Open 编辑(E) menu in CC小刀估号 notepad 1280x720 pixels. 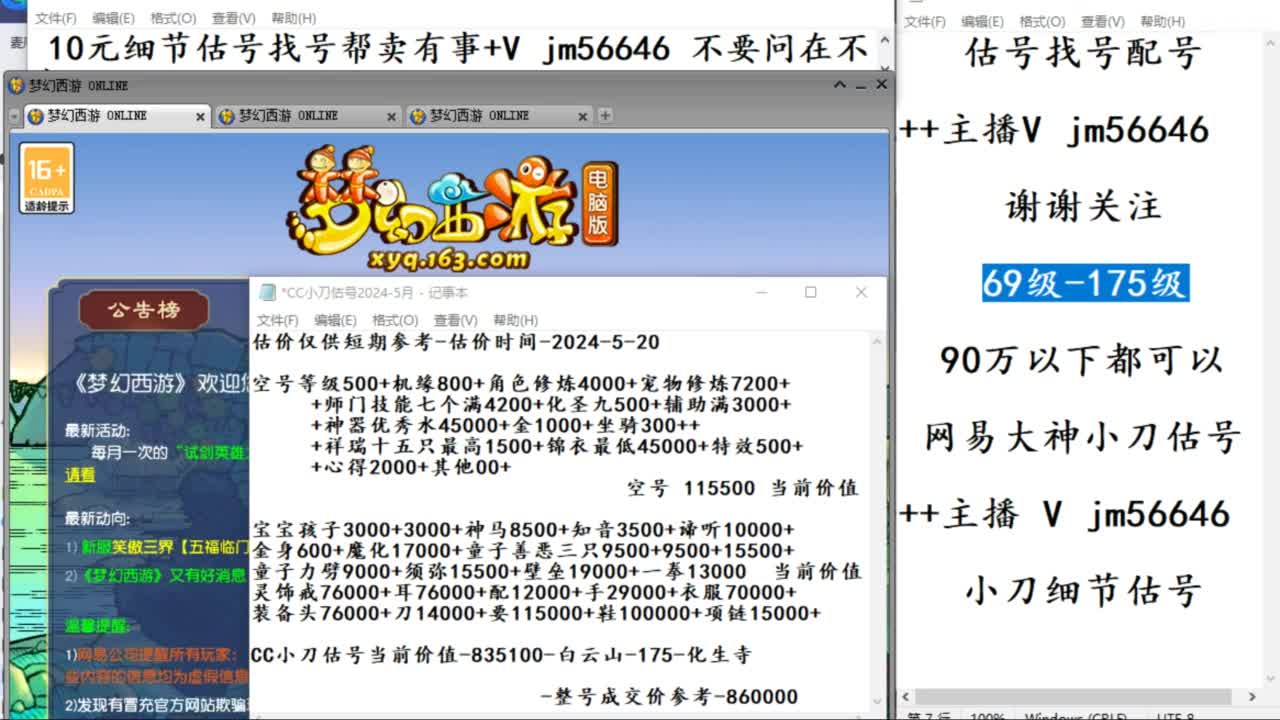pyautogui.click(x=335, y=320)
